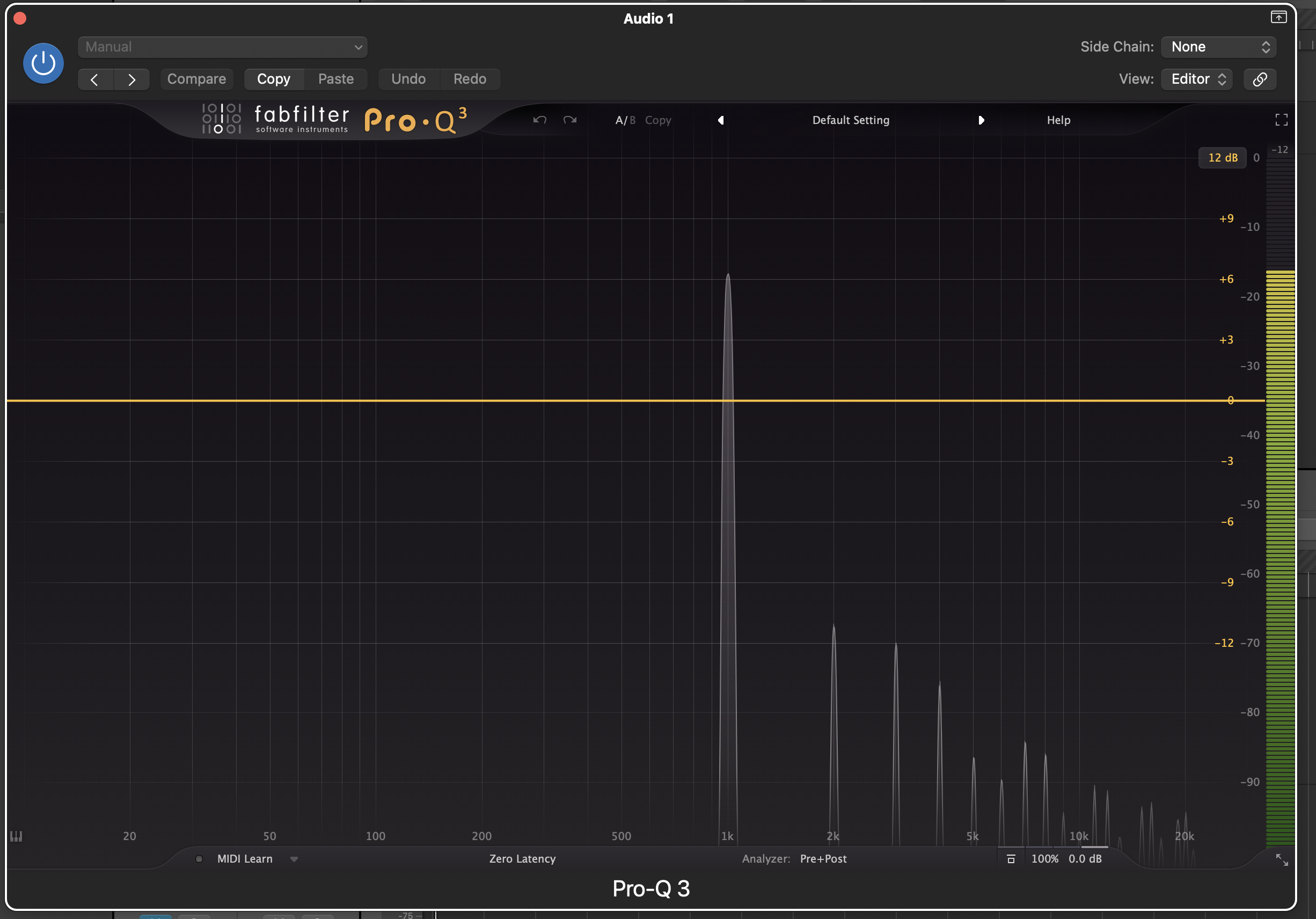Click the window expand icon top right
Viewport: 1316px width, 919px height.
point(1278,17)
